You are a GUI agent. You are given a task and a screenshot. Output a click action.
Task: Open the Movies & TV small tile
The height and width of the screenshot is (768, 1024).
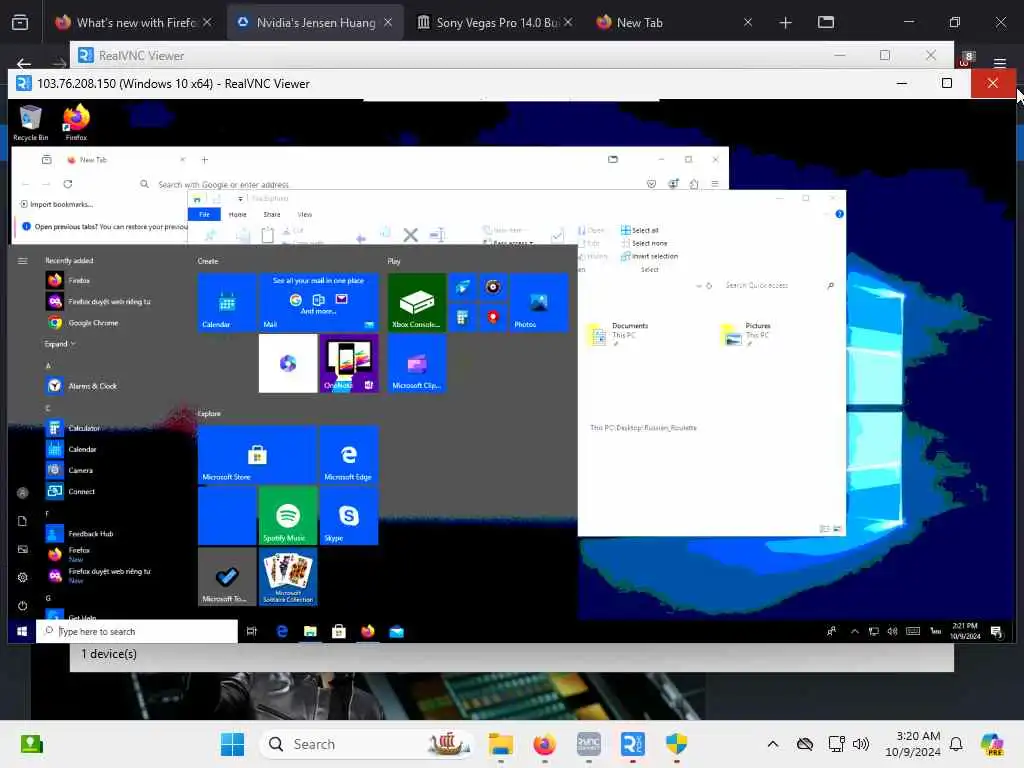tap(462, 287)
